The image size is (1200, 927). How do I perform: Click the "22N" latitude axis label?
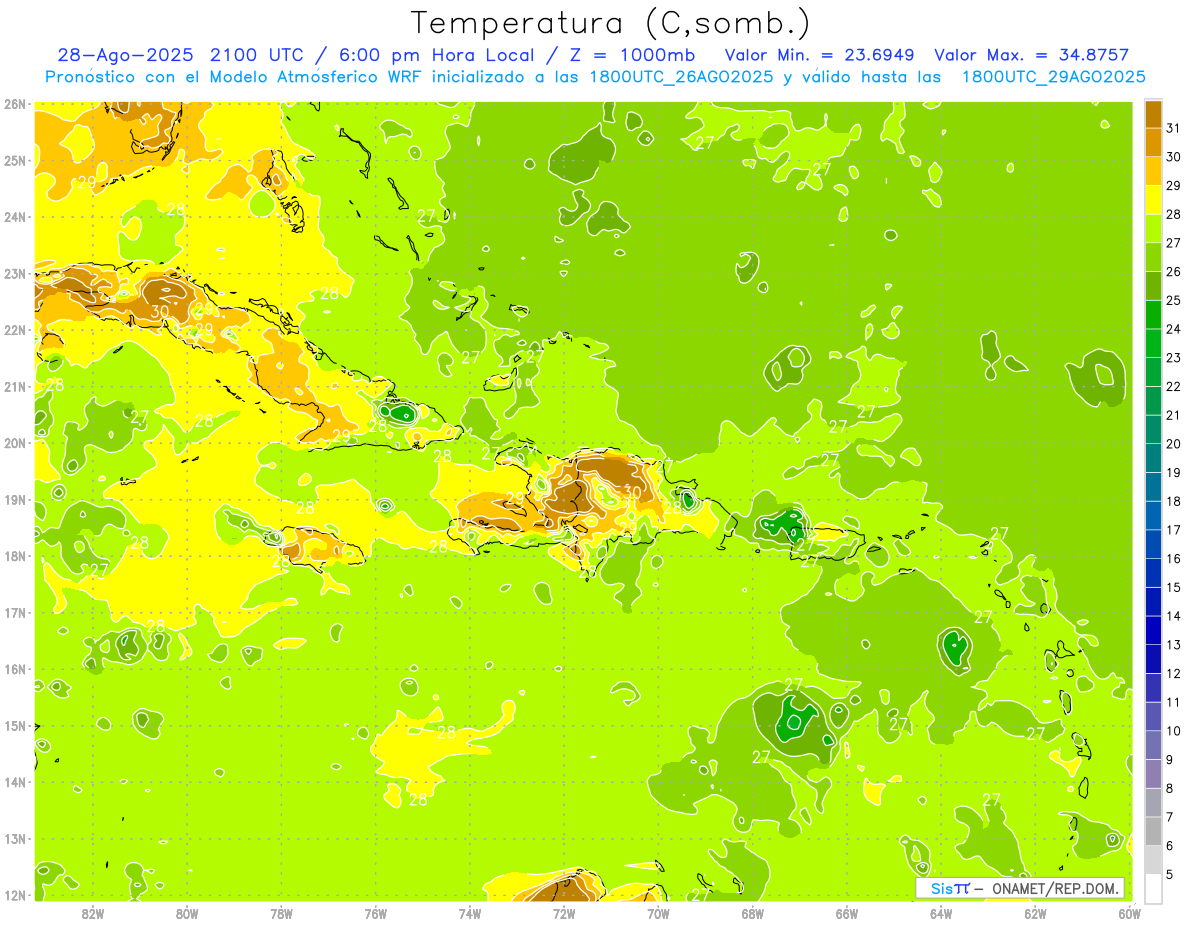(15, 330)
